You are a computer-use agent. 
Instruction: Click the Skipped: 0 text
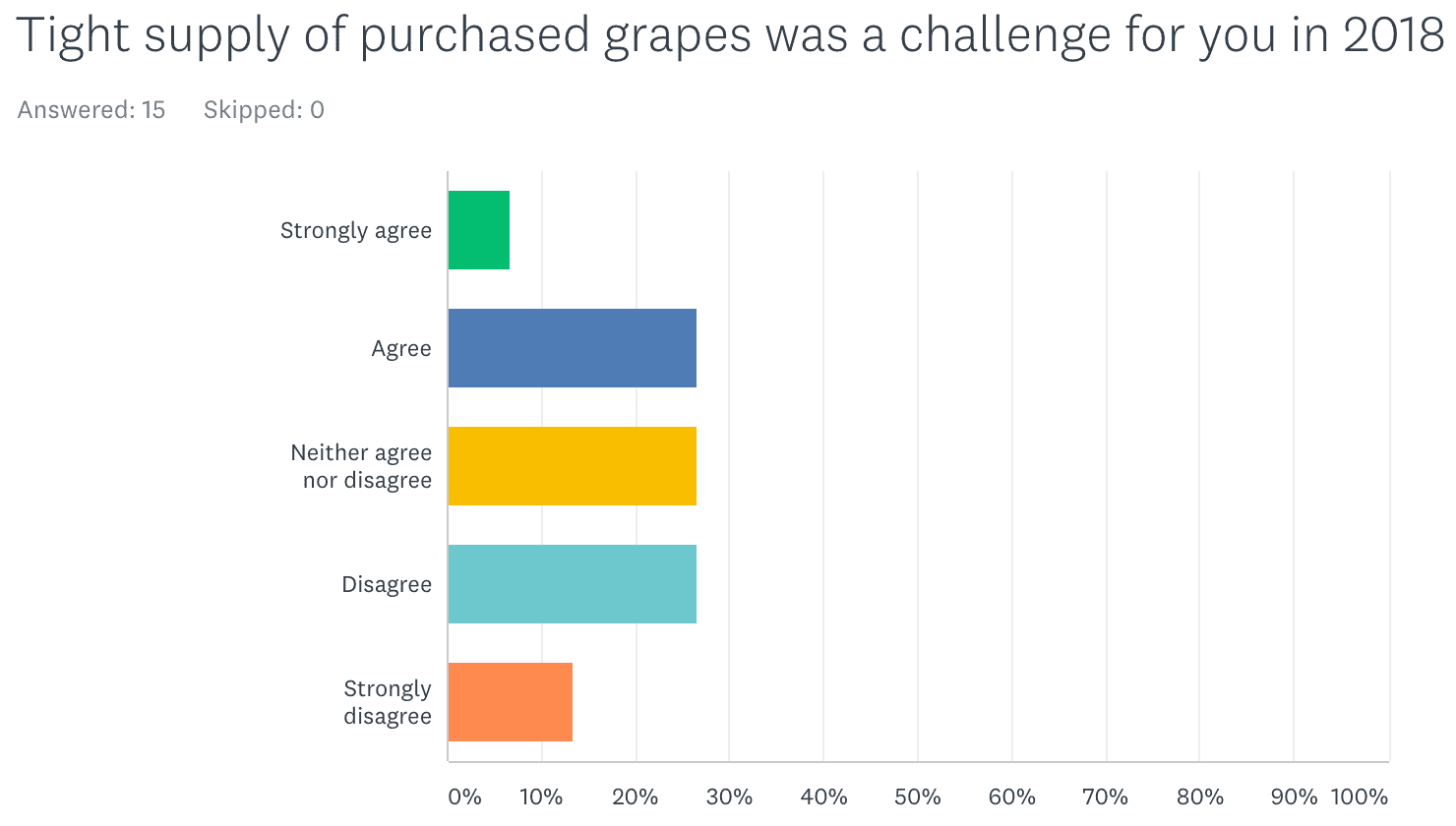264,110
